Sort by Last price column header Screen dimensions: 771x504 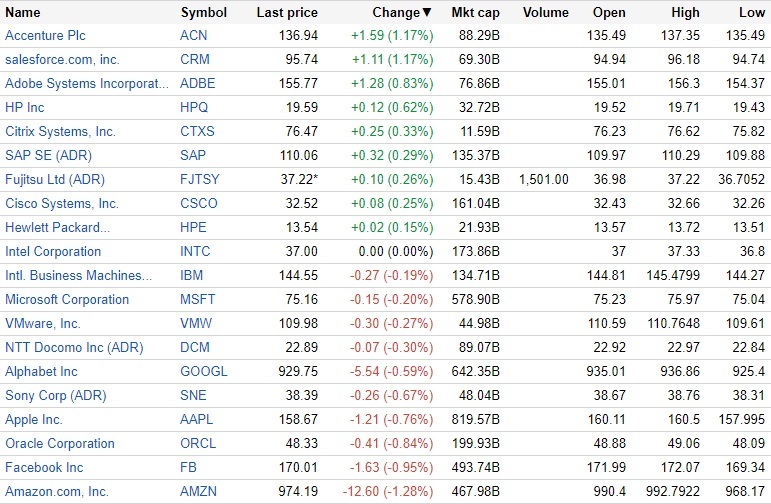[x=287, y=13]
